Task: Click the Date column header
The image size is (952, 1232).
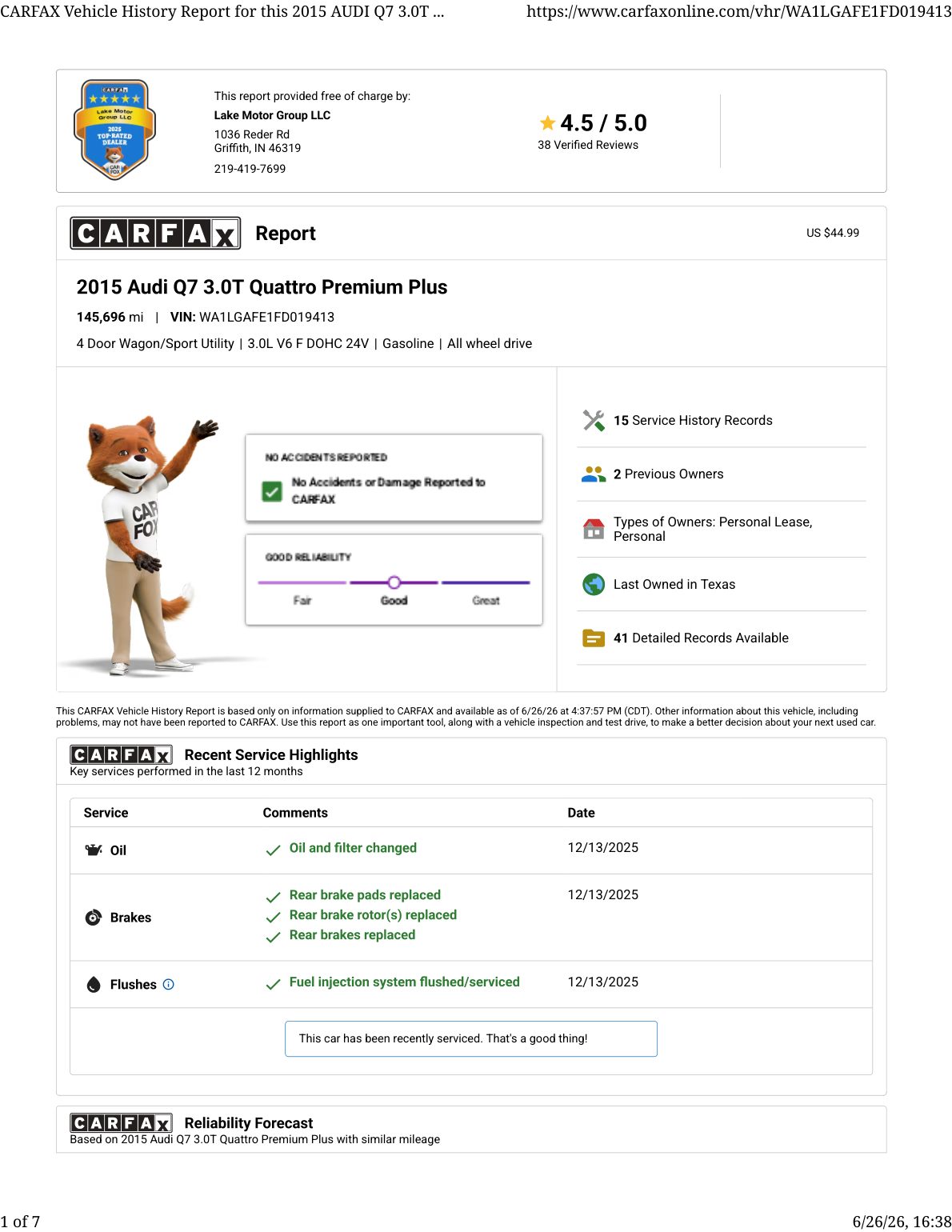Action: point(581,813)
